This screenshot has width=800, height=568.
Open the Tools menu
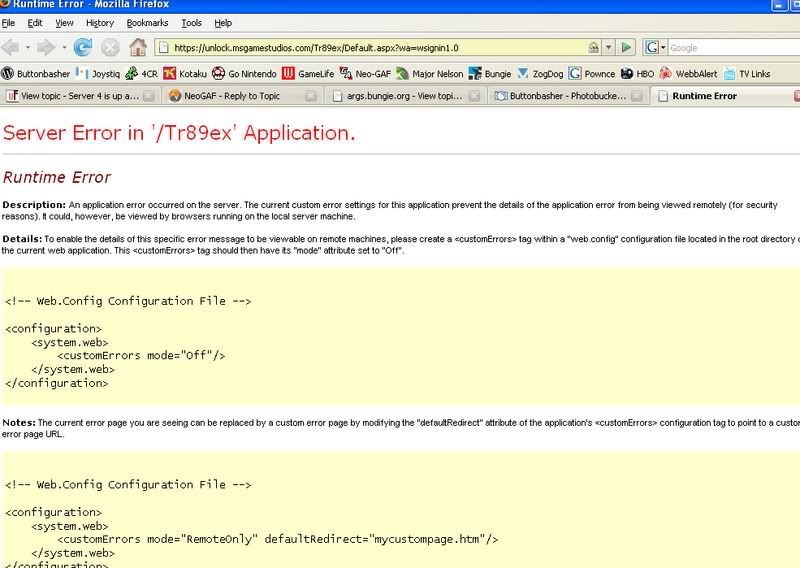(191, 22)
